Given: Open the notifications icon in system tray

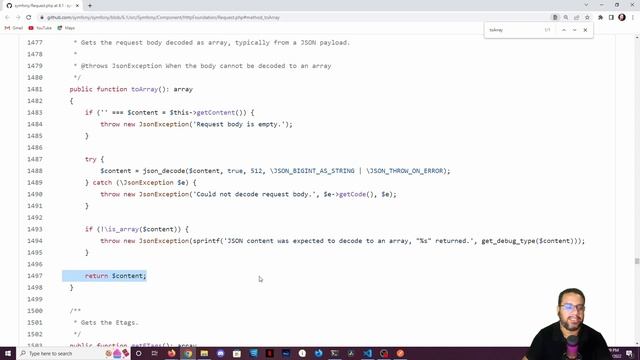Looking at the screenshot, I should click(x=629, y=353).
